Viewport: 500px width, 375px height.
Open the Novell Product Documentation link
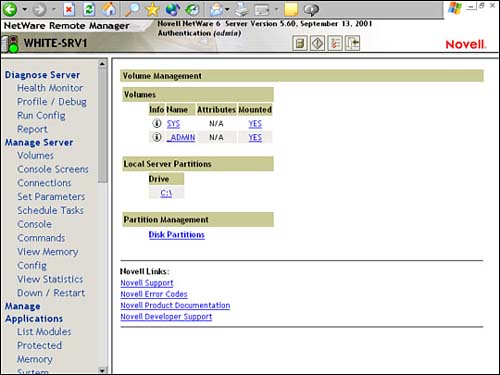coord(175,305)
